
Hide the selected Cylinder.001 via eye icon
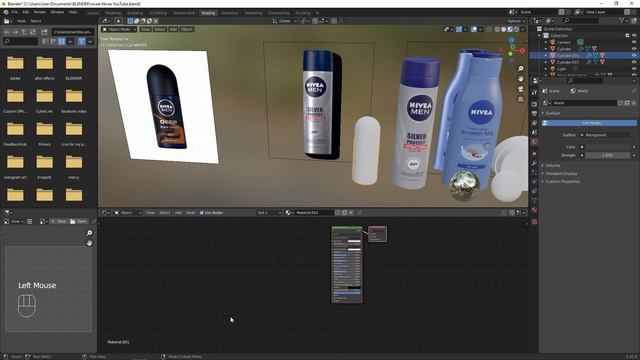(634, 56)
